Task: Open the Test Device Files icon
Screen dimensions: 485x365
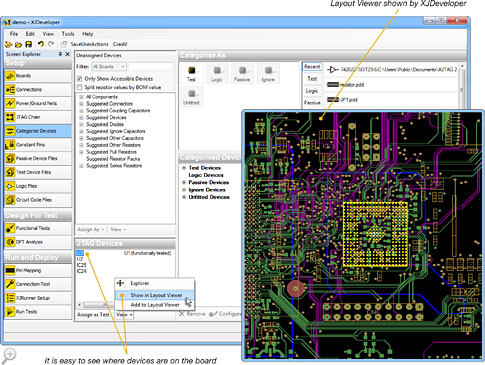Action: point(10,172)
